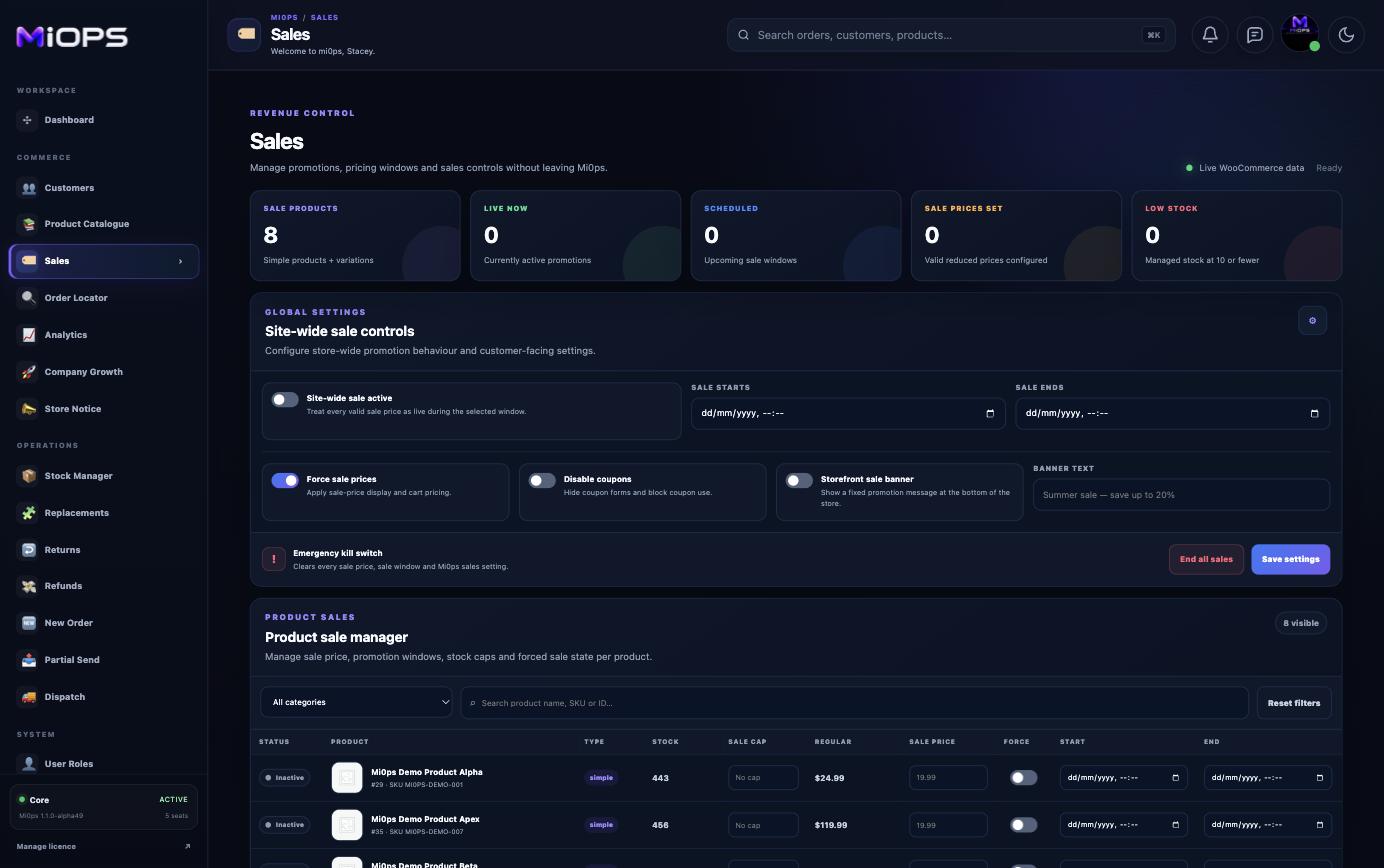The image size is (1384, 868).
Task: Click the global settings gear icon
Action: tap(1312, 320)
